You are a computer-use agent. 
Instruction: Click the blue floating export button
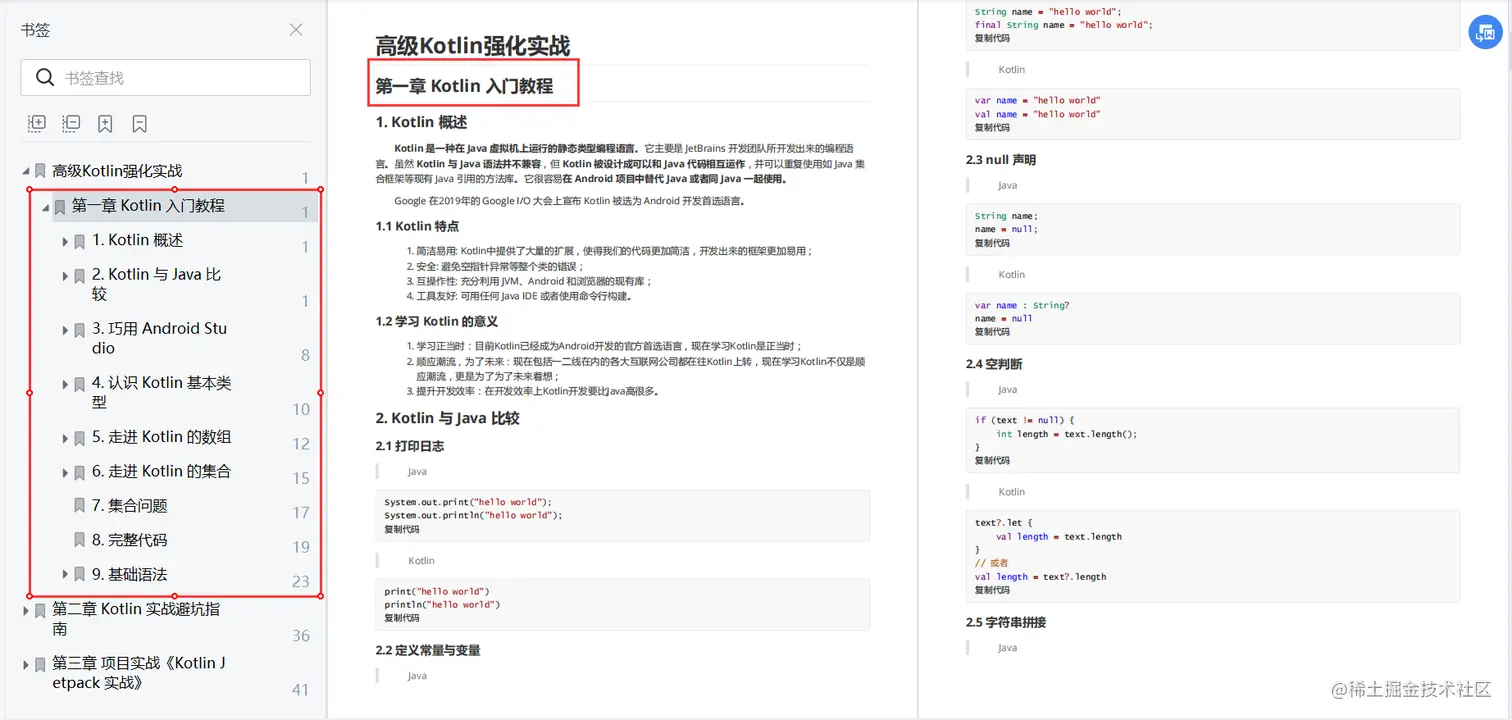coord(1484,32)
